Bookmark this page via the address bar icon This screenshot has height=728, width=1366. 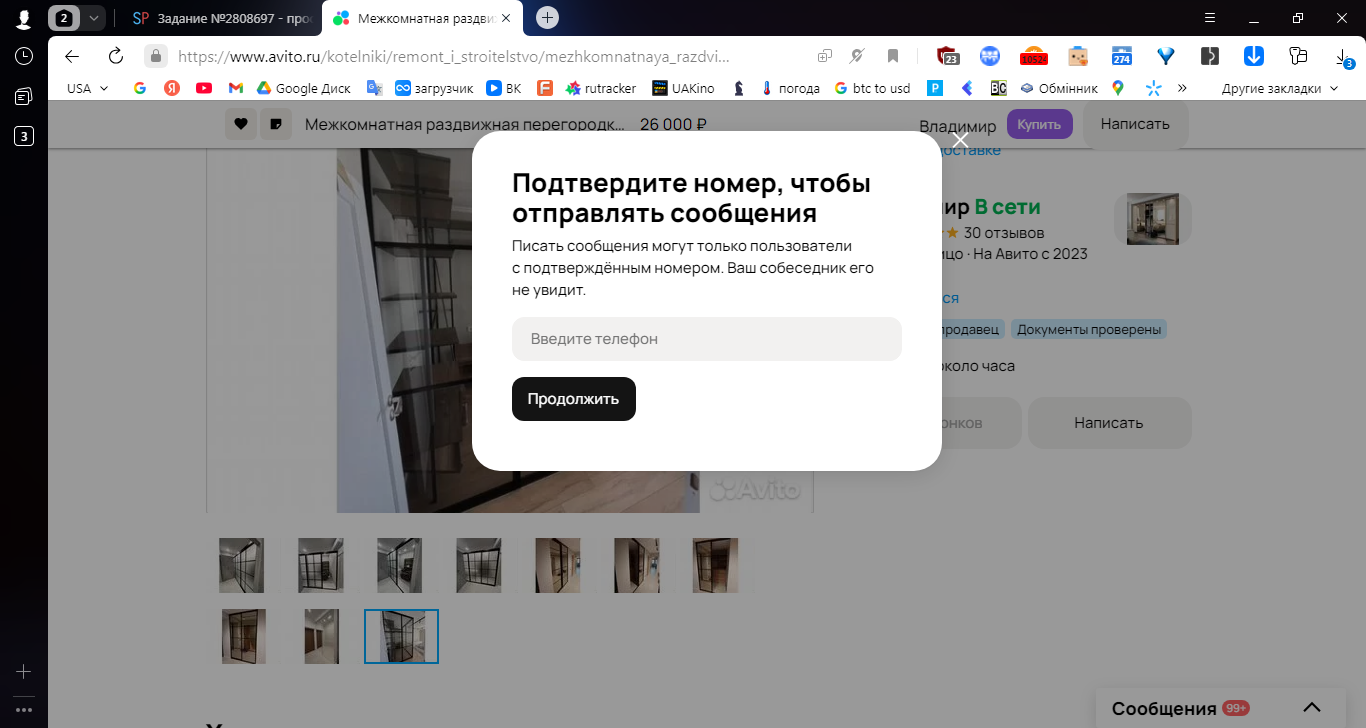[893, 56]
